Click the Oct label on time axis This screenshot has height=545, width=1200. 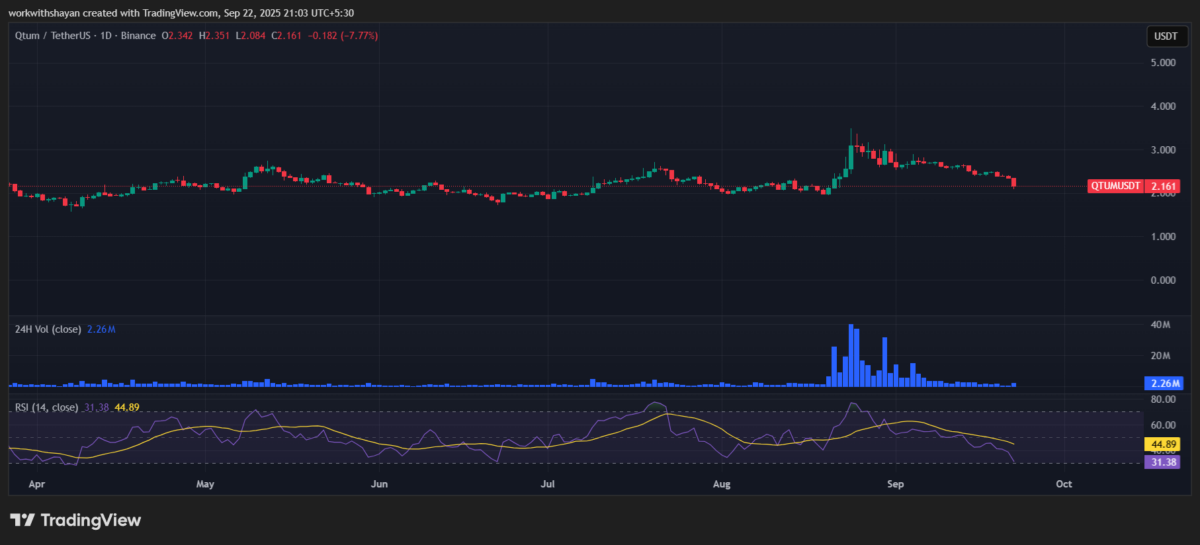coord(1064,484)
